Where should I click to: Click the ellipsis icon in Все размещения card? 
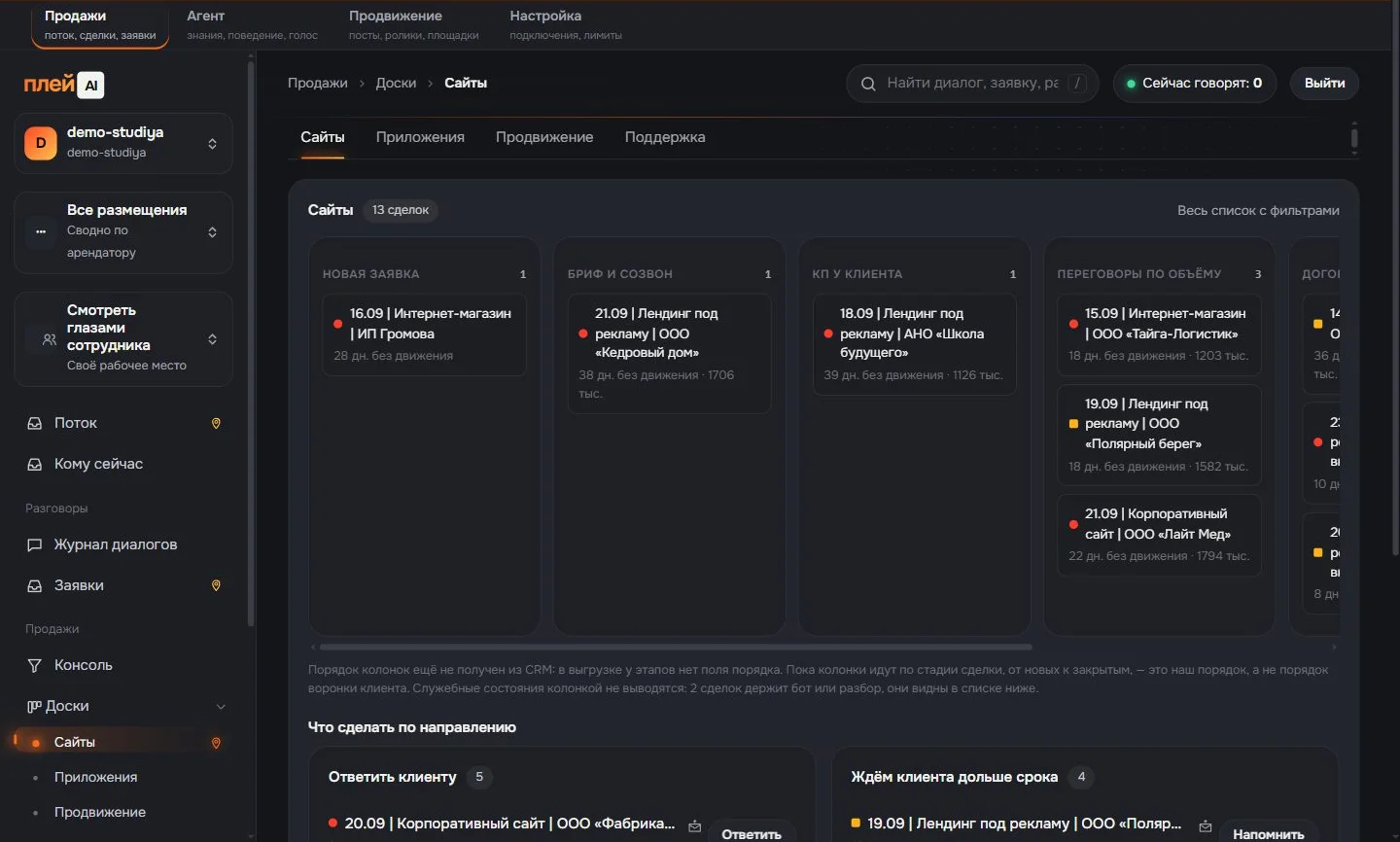tap(41, 232)
